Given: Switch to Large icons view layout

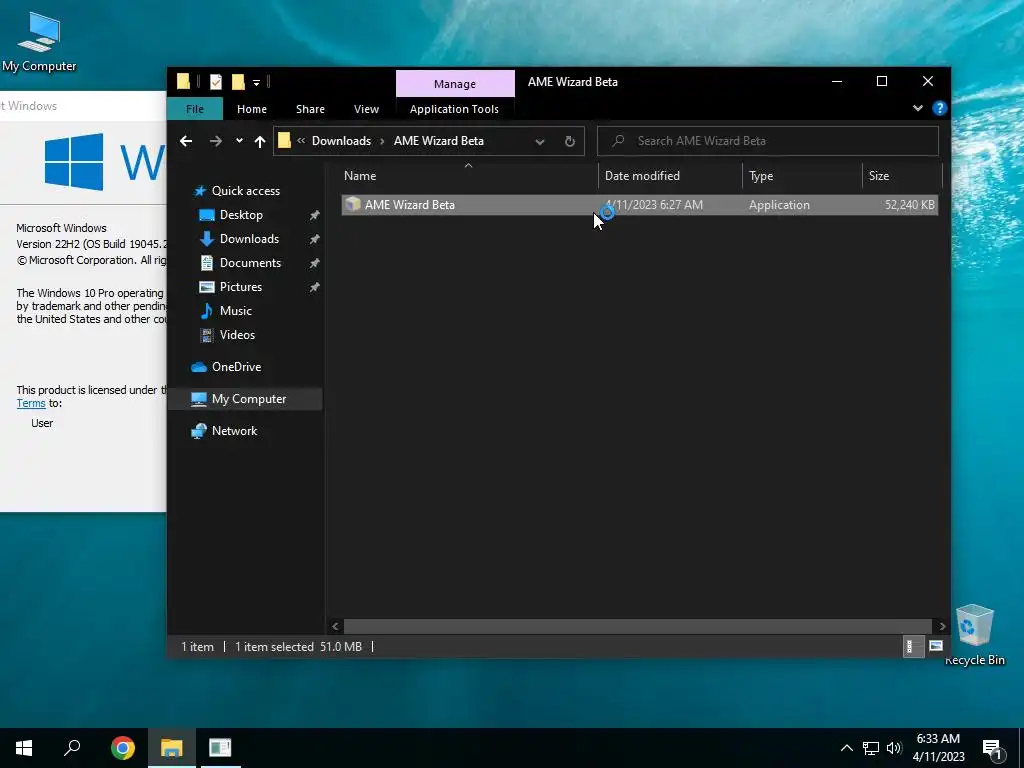Looking at the screenshot, I should (936, 647).
